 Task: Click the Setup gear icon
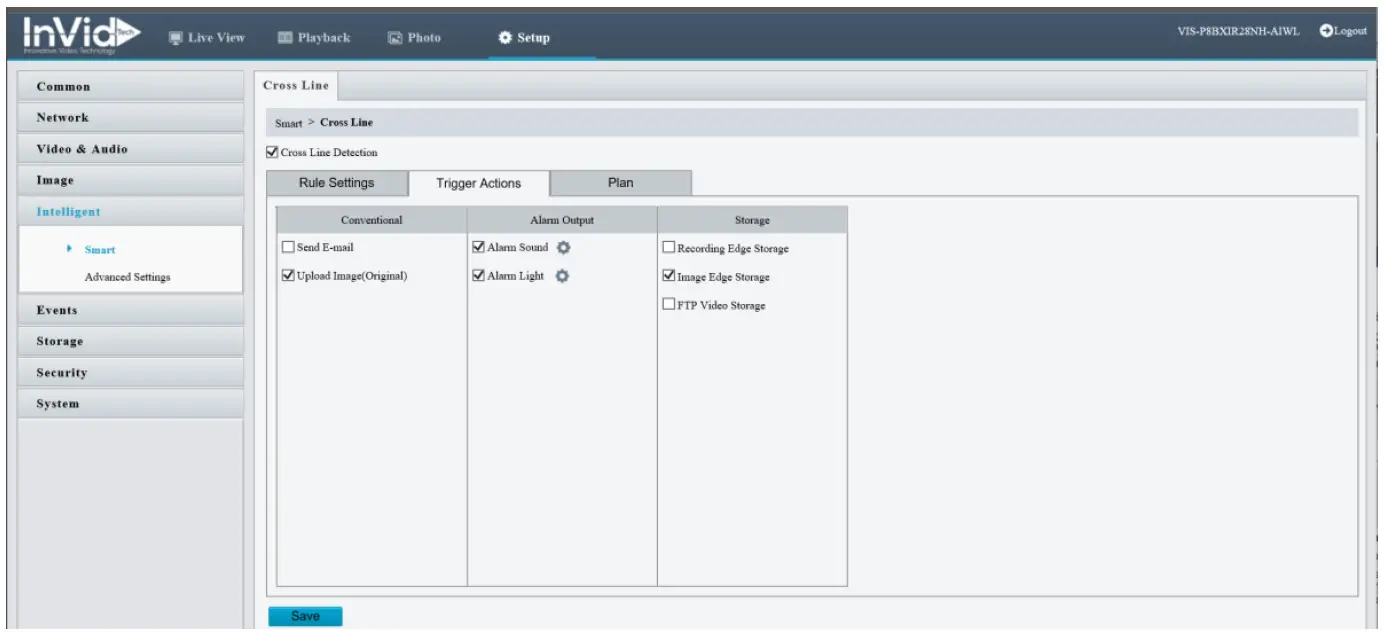[x=505, y=38]
